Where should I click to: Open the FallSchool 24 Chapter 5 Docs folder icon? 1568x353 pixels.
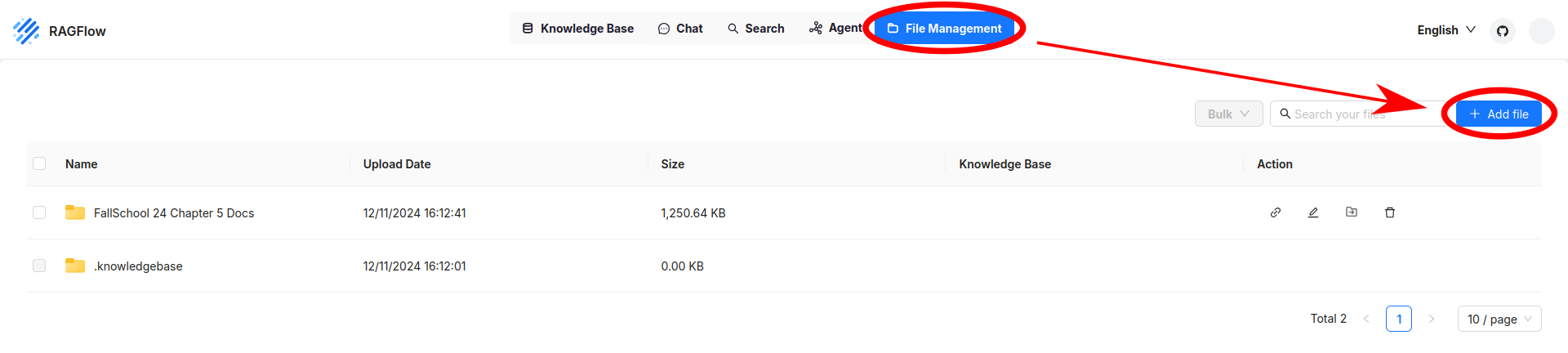[x=75, y=212]
